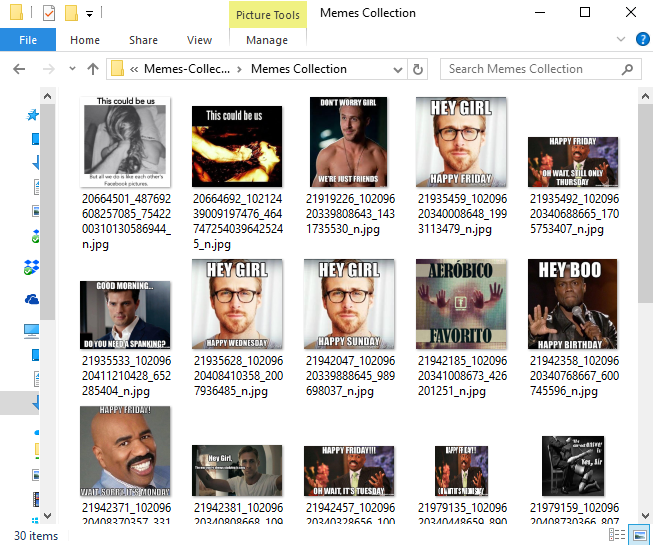The width and height of the screenshot is (653, 545).
Task: Click file name 21942358_10209620340768667...
Action: click(x=574, y=376)
